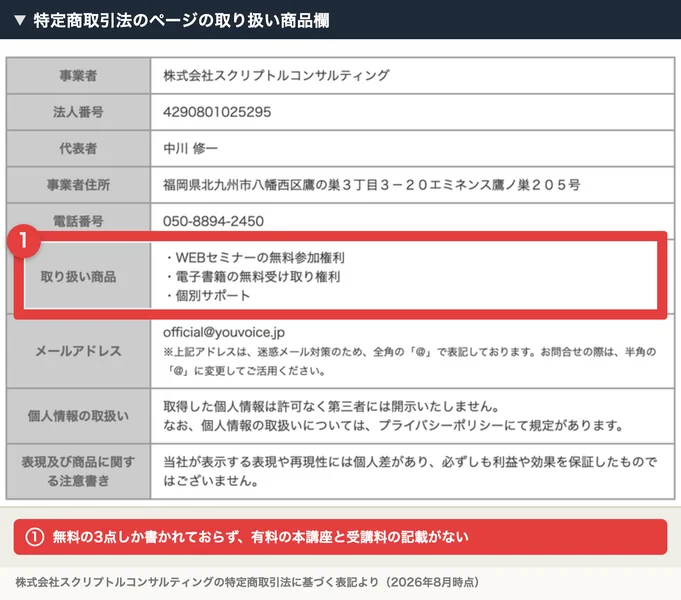The image size is (681, 600).
Task: Select the 個人情報の取扱い label cell
Action: point(78,416)
